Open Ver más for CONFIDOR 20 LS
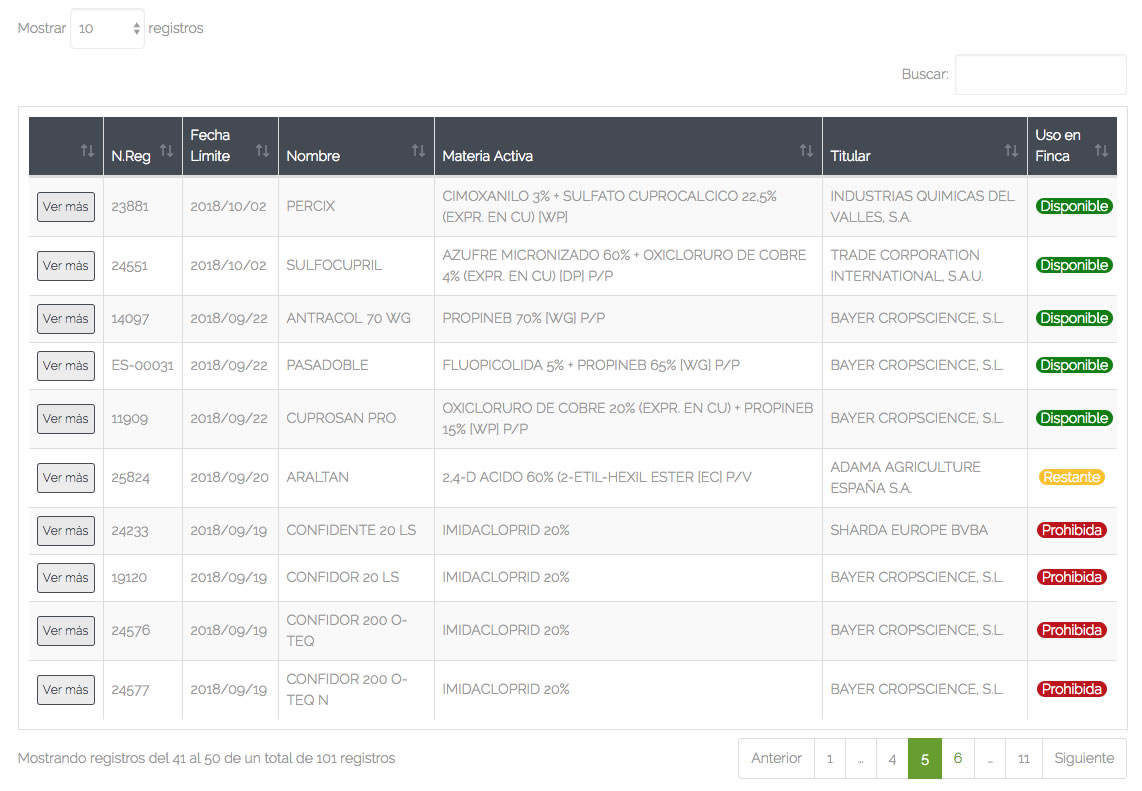Viewport: 1142px width, 791px height. coord(66,578)
